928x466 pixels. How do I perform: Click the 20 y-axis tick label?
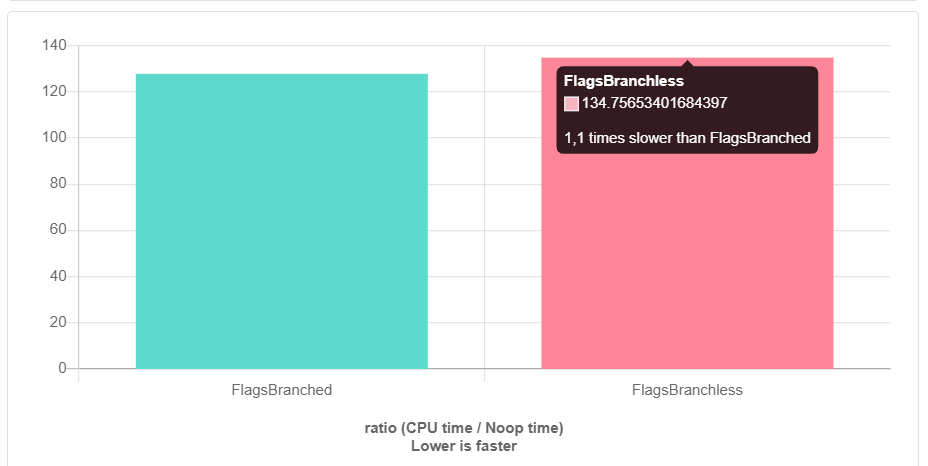point(58,322)
